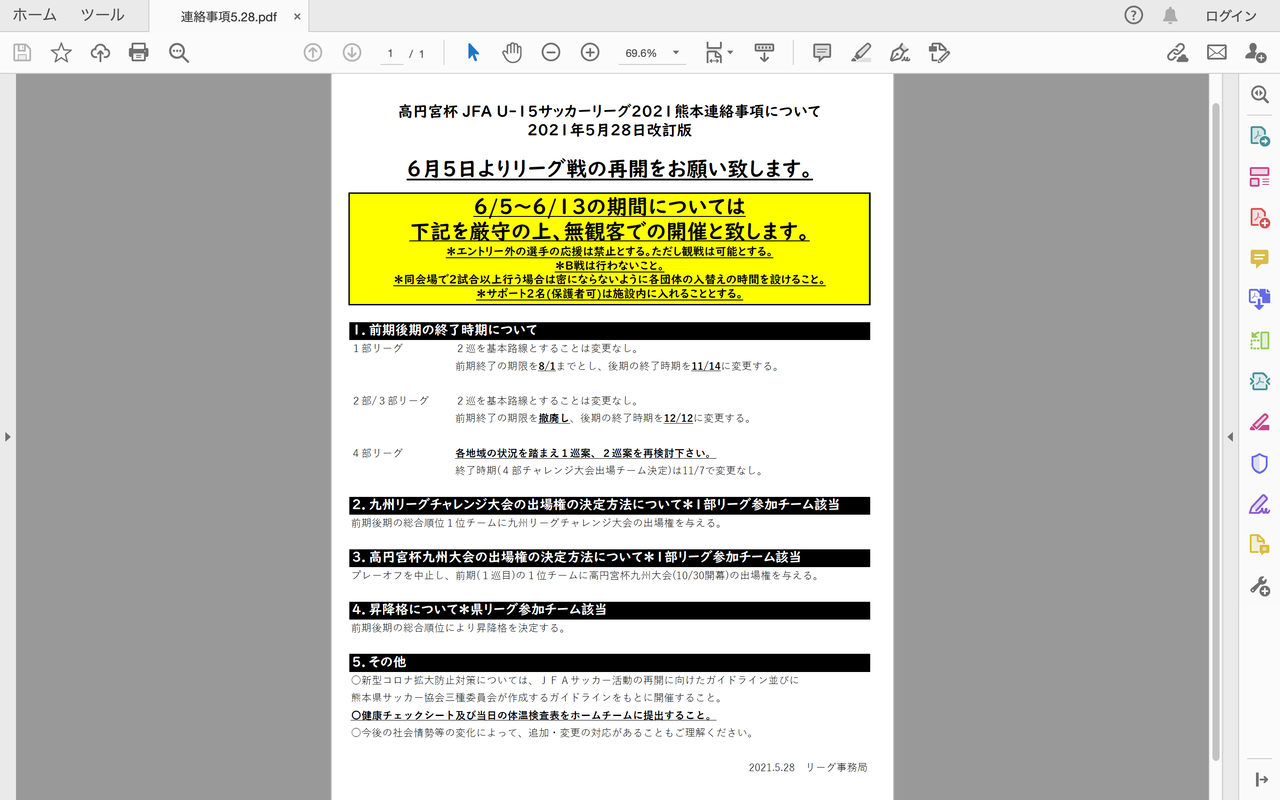Click underlined date 12/12
This screenshot has height=800, width=1280.
pos(679,418)
